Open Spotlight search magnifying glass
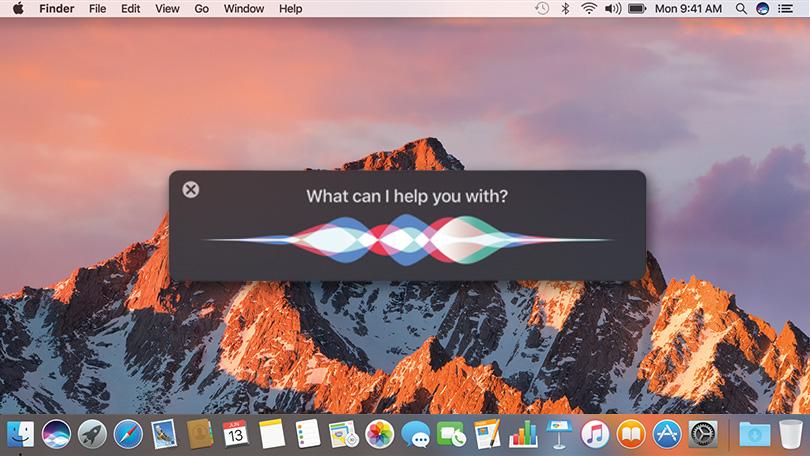The height and width of the screenshot is (456, 810). [739, 9]
